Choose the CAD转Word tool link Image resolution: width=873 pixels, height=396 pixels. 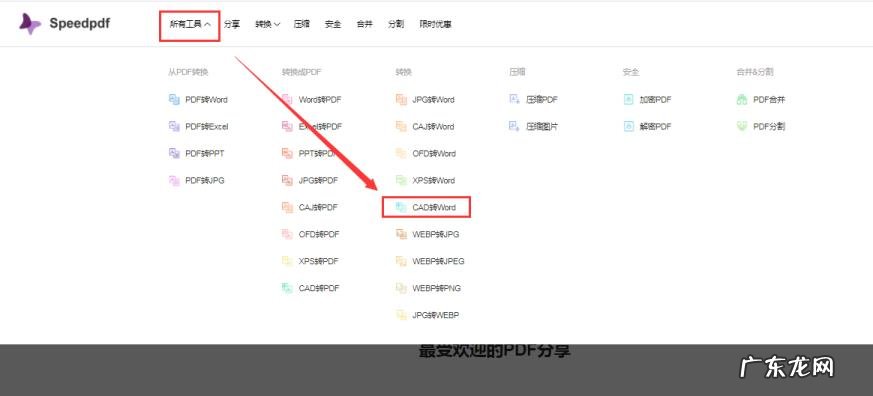[434, 207]
